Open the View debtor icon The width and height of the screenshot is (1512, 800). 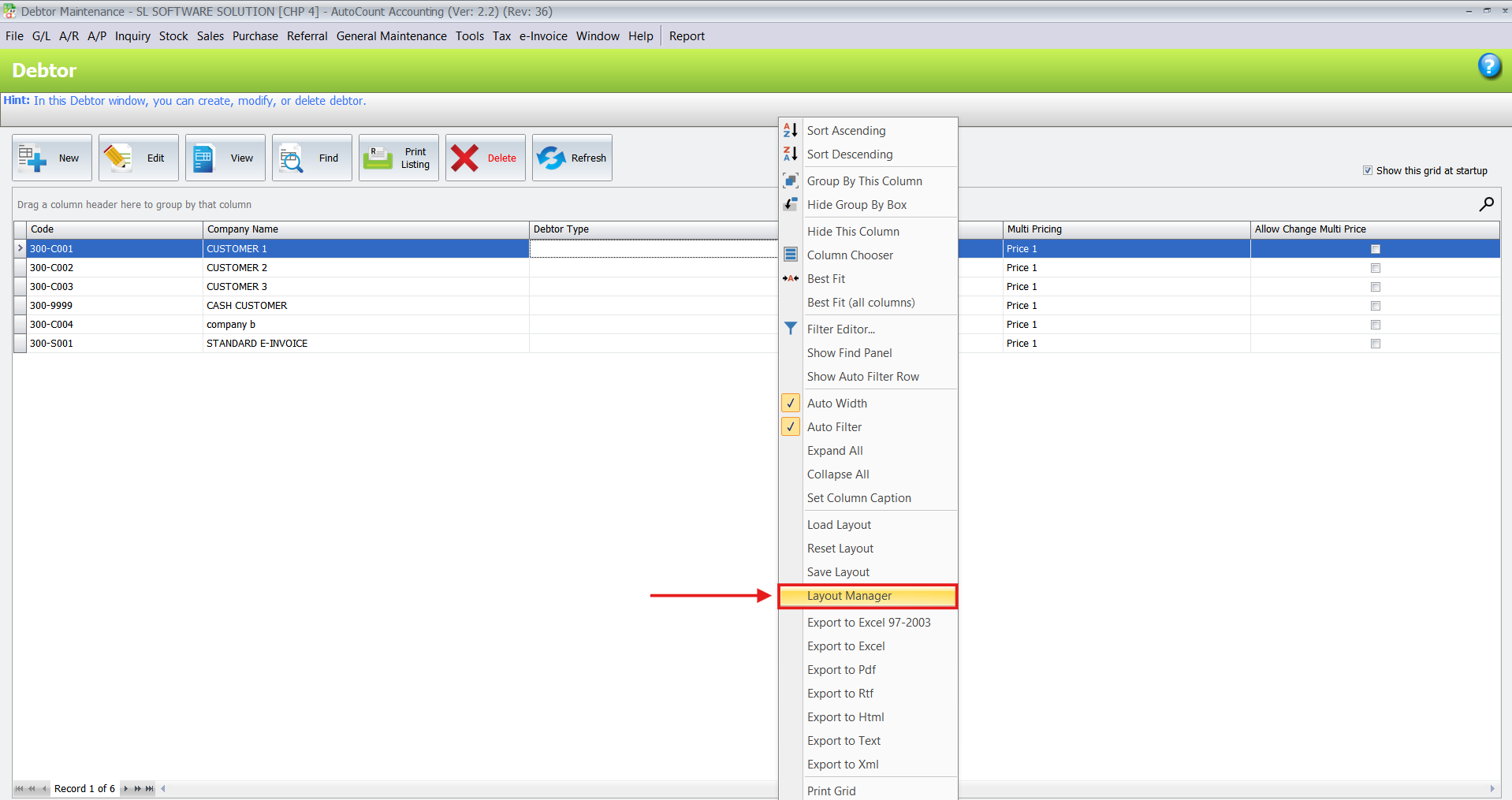tap(204, 158)
